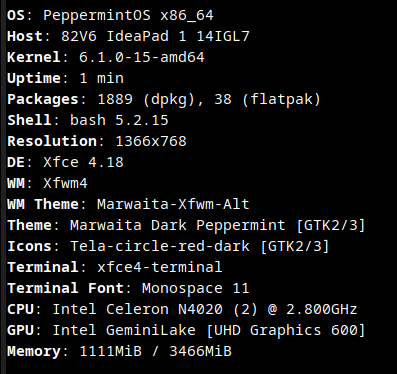Click the WM Xfwm4 line
This screenshot has height=374, width=397.
tap(47, 183)
